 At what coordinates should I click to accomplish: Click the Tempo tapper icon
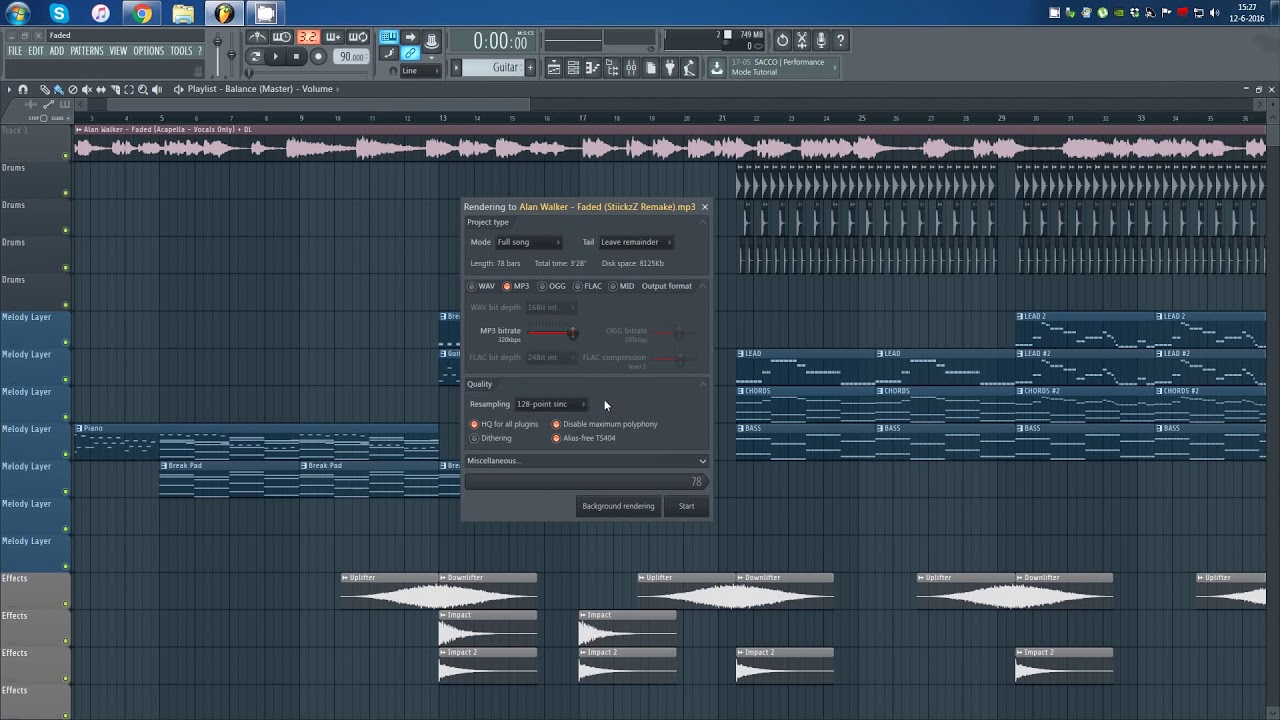click(x=688, y=68)
